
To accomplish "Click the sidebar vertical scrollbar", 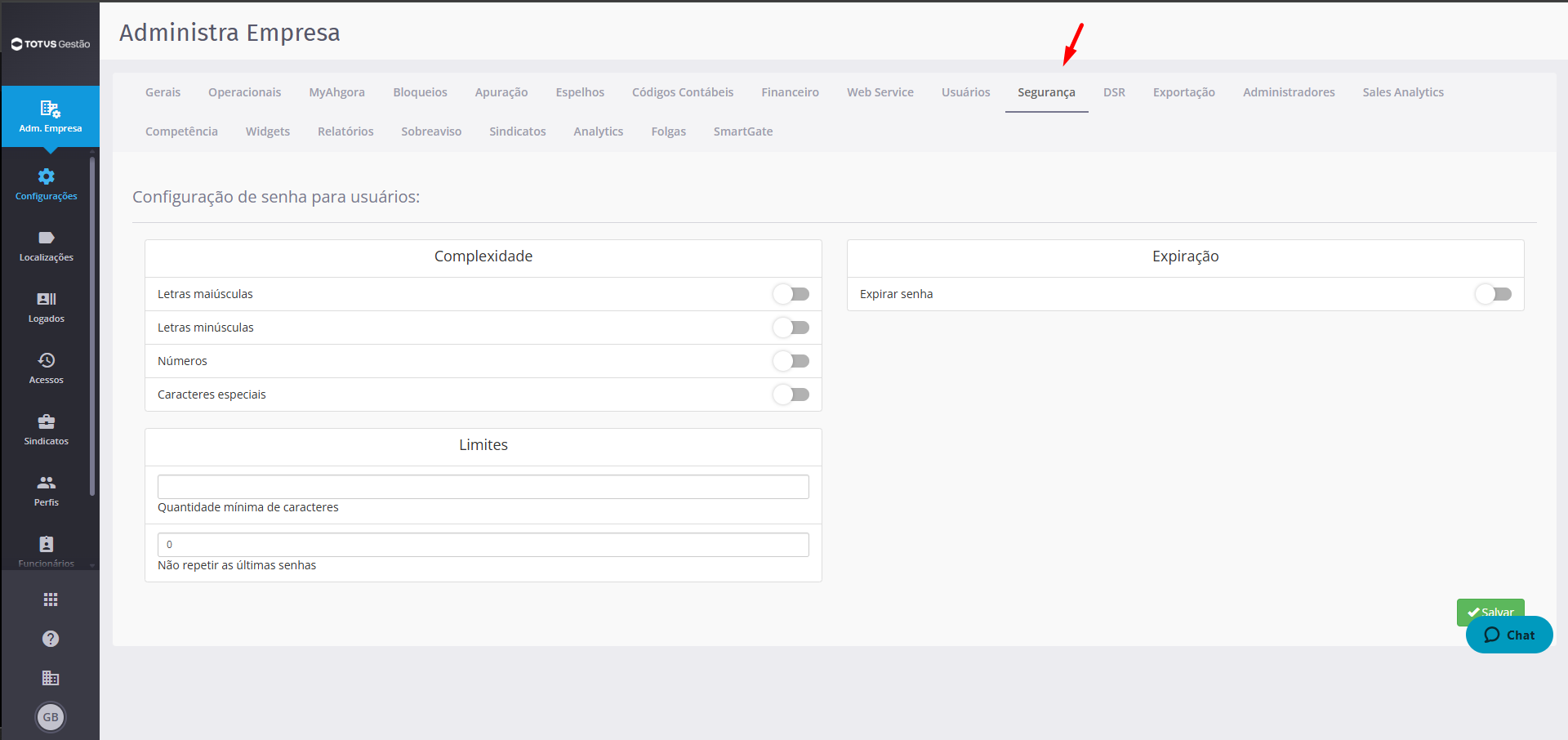I will (x=92, y=327).
